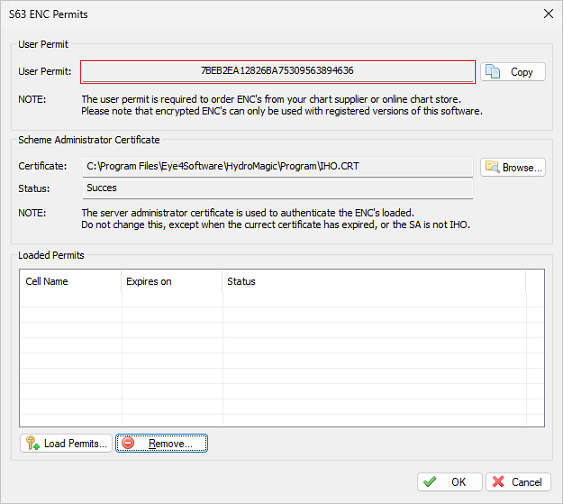This screenshot has height=504, width=563.
Task: Sort by the Cell Name column header
Action: tap(71, 281)
